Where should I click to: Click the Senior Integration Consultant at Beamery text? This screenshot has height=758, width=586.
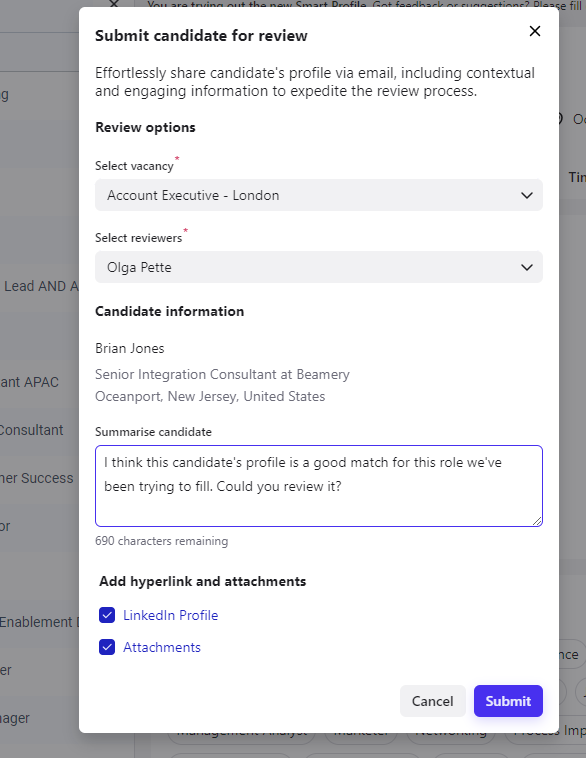pos(222,375)
